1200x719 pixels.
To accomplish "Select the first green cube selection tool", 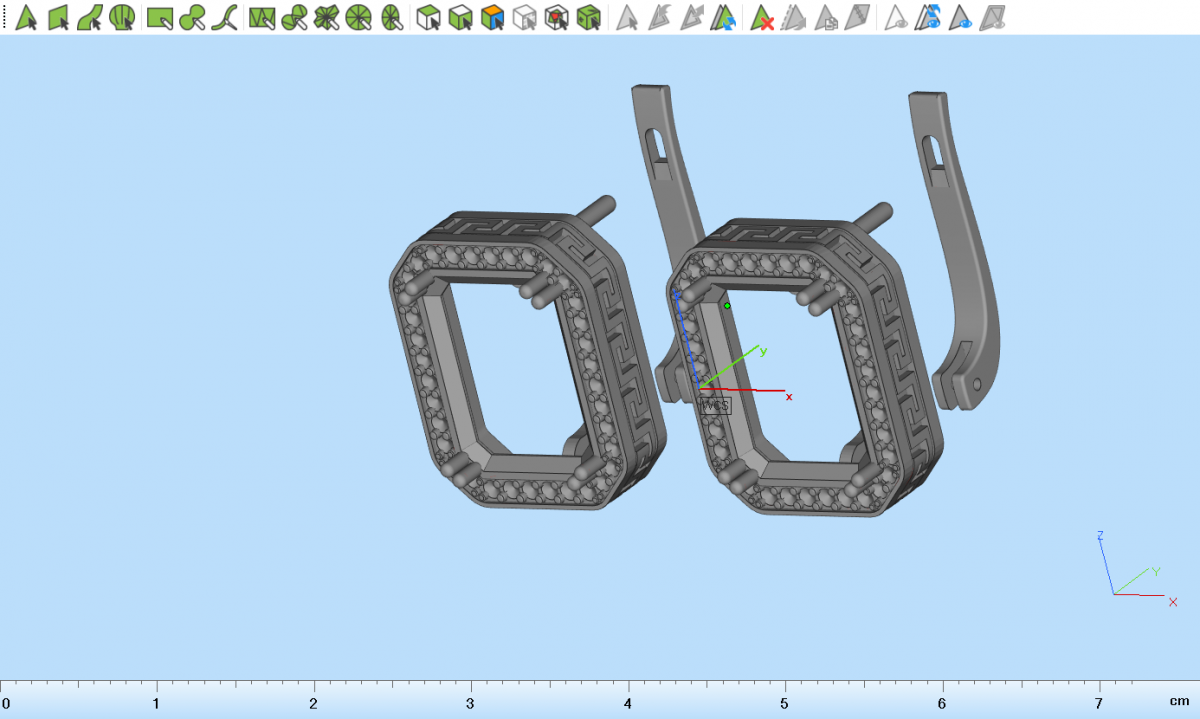I will [428, 17].
